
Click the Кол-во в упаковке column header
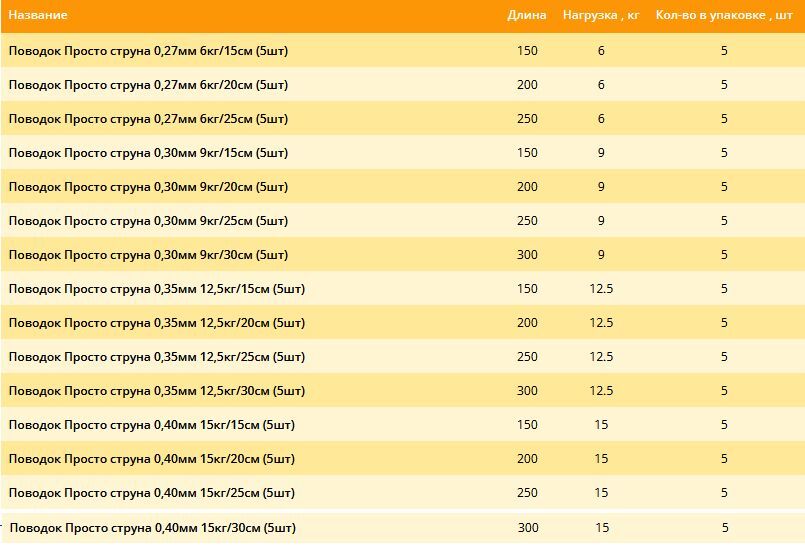pyautogui.click(x=724, y=15)
